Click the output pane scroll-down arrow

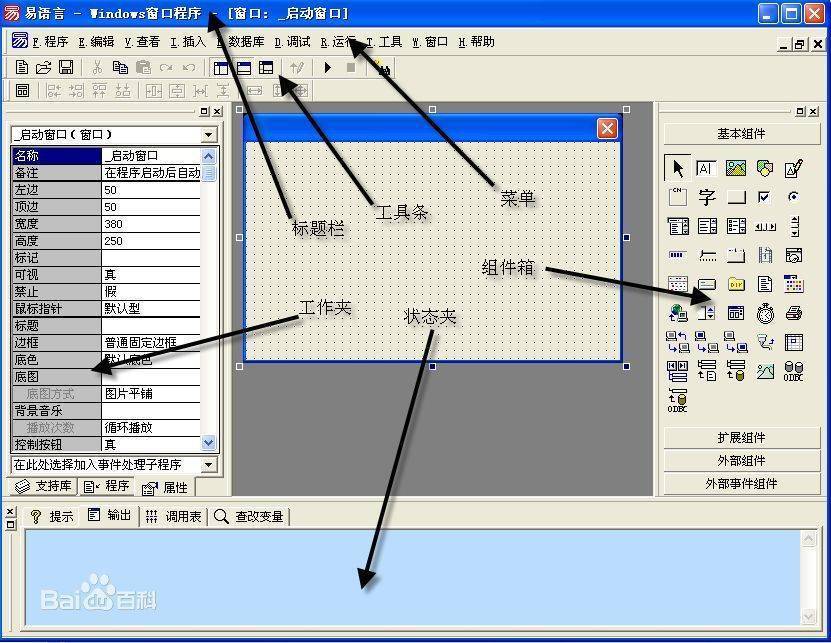809,616
